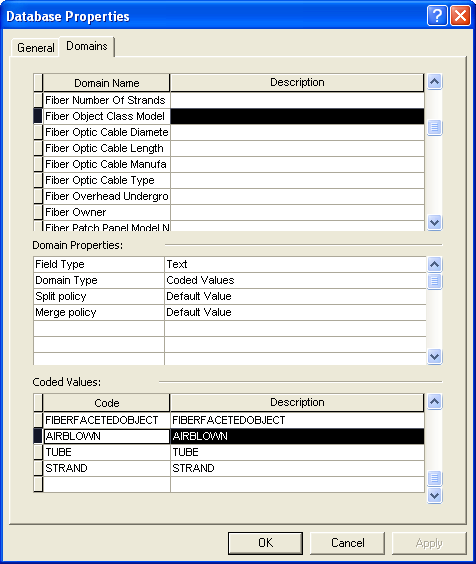Click Coded Values scroll down arrow
The height and width of the screenshot is (564, 476).
click(435, 496)
